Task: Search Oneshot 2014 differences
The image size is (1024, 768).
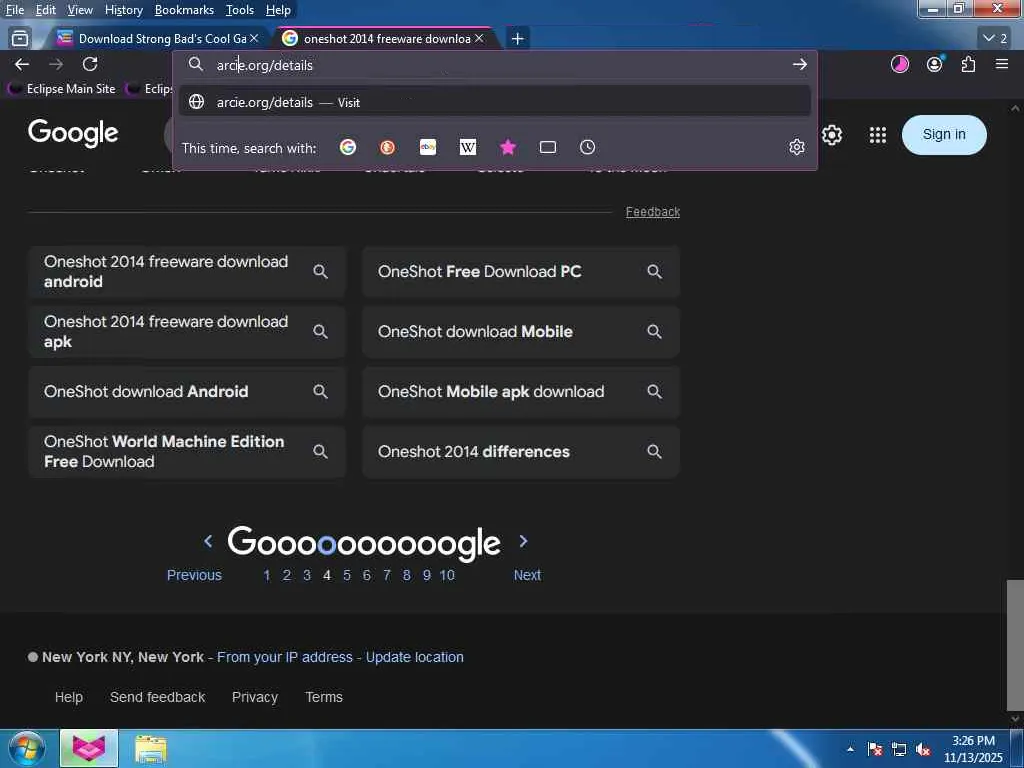Action: 520,452
